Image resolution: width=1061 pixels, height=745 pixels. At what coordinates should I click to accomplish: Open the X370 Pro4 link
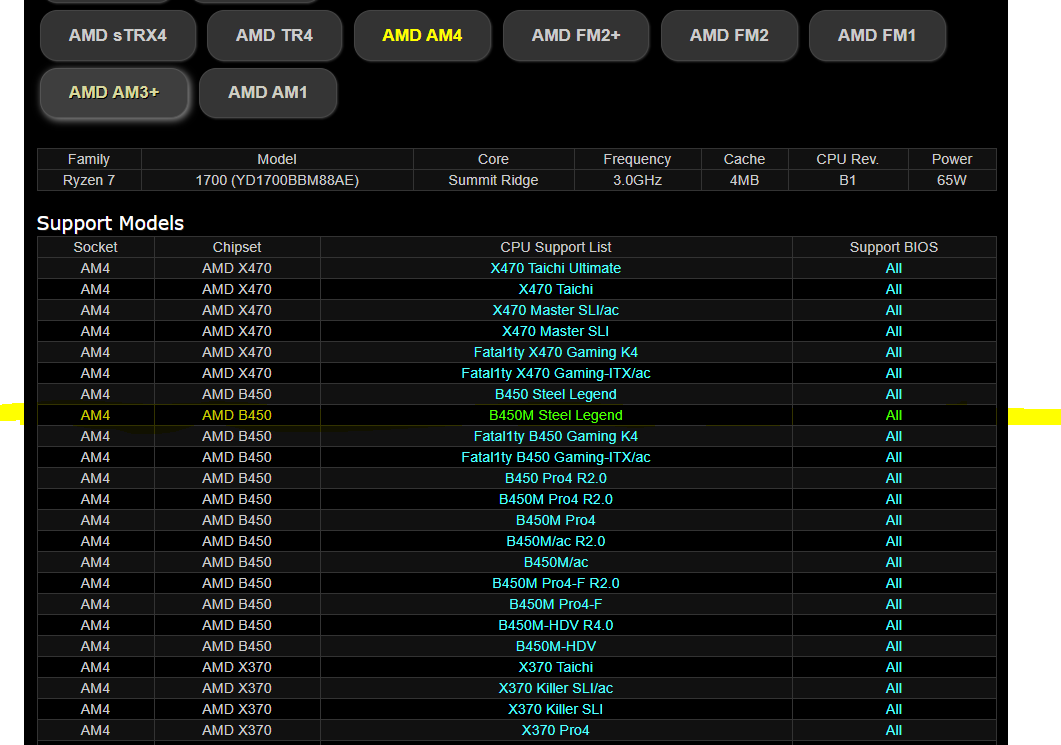[556, 729]
